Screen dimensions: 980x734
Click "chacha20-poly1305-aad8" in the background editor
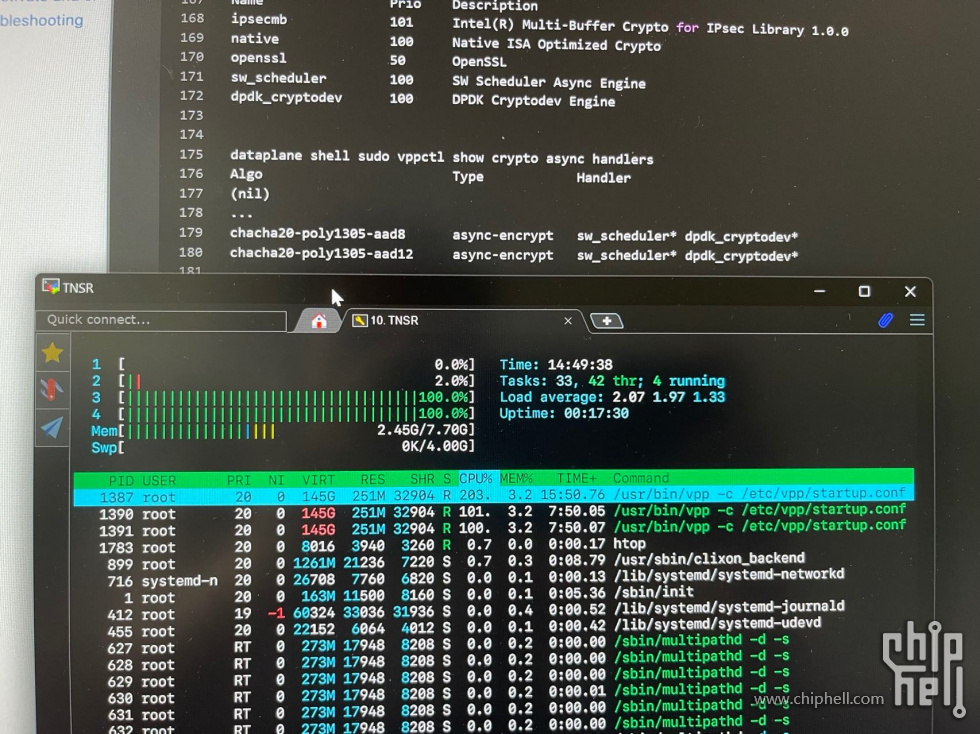pyautogui.click(x=318, y=233)
